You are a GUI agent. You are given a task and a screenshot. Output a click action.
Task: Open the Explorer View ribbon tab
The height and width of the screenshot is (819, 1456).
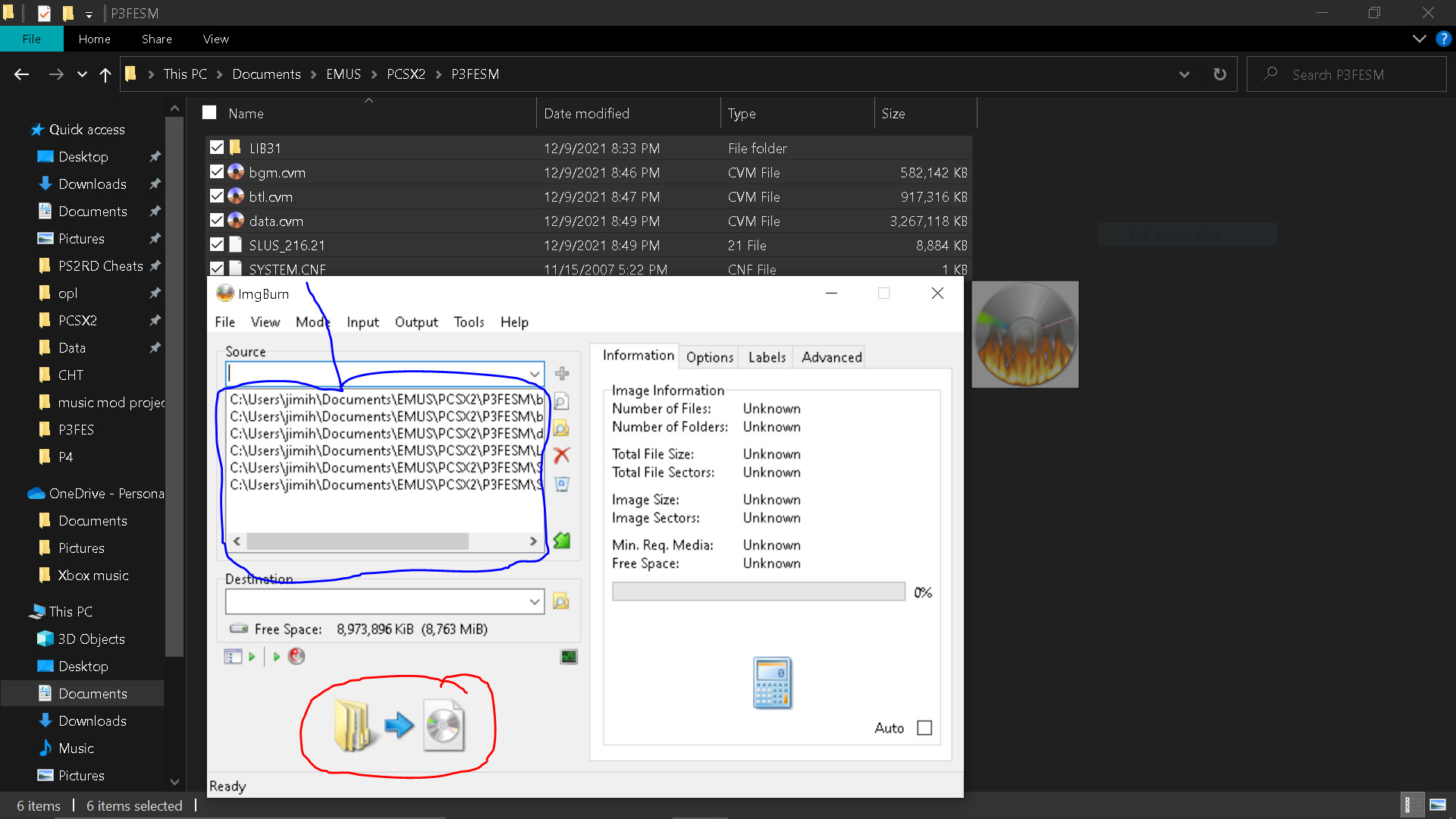click(215, 39)
